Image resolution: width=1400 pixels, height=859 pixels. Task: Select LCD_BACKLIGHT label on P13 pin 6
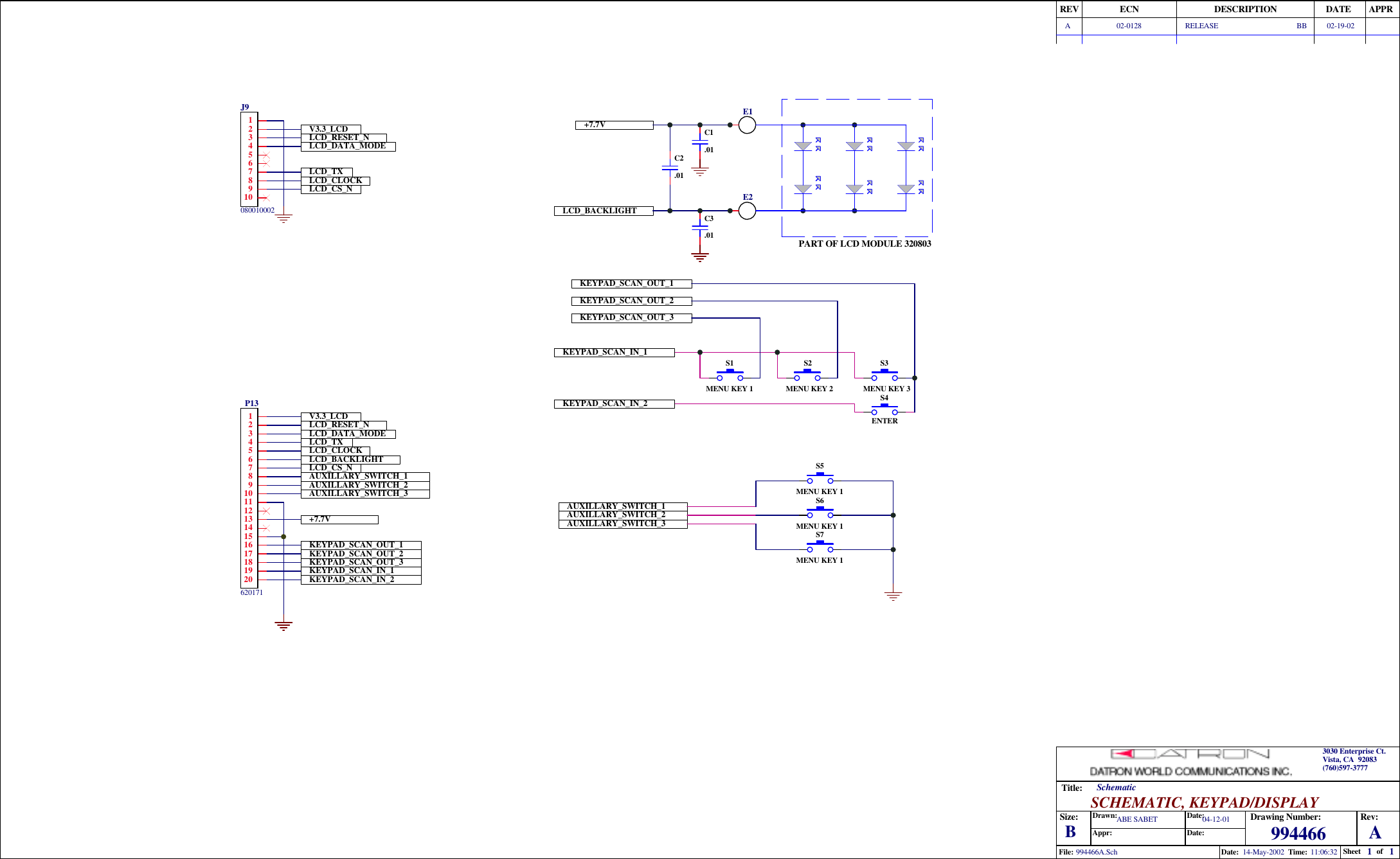click(350, 459)
